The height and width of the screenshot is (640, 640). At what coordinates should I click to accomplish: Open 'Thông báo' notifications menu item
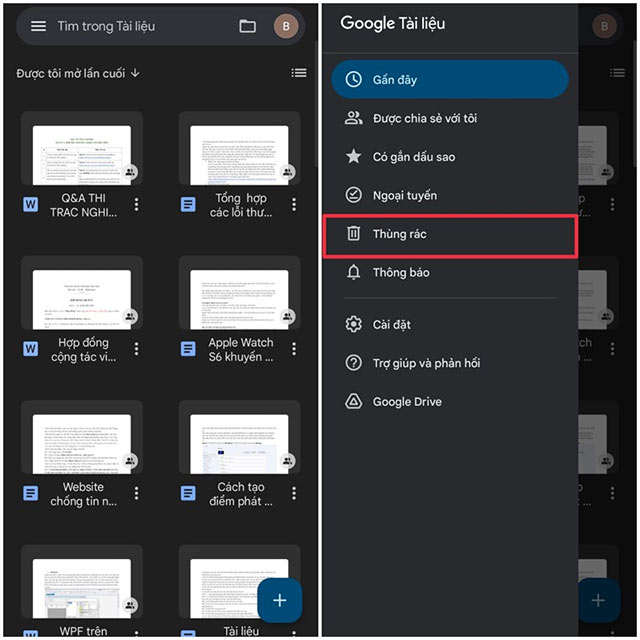pos(450,272)
